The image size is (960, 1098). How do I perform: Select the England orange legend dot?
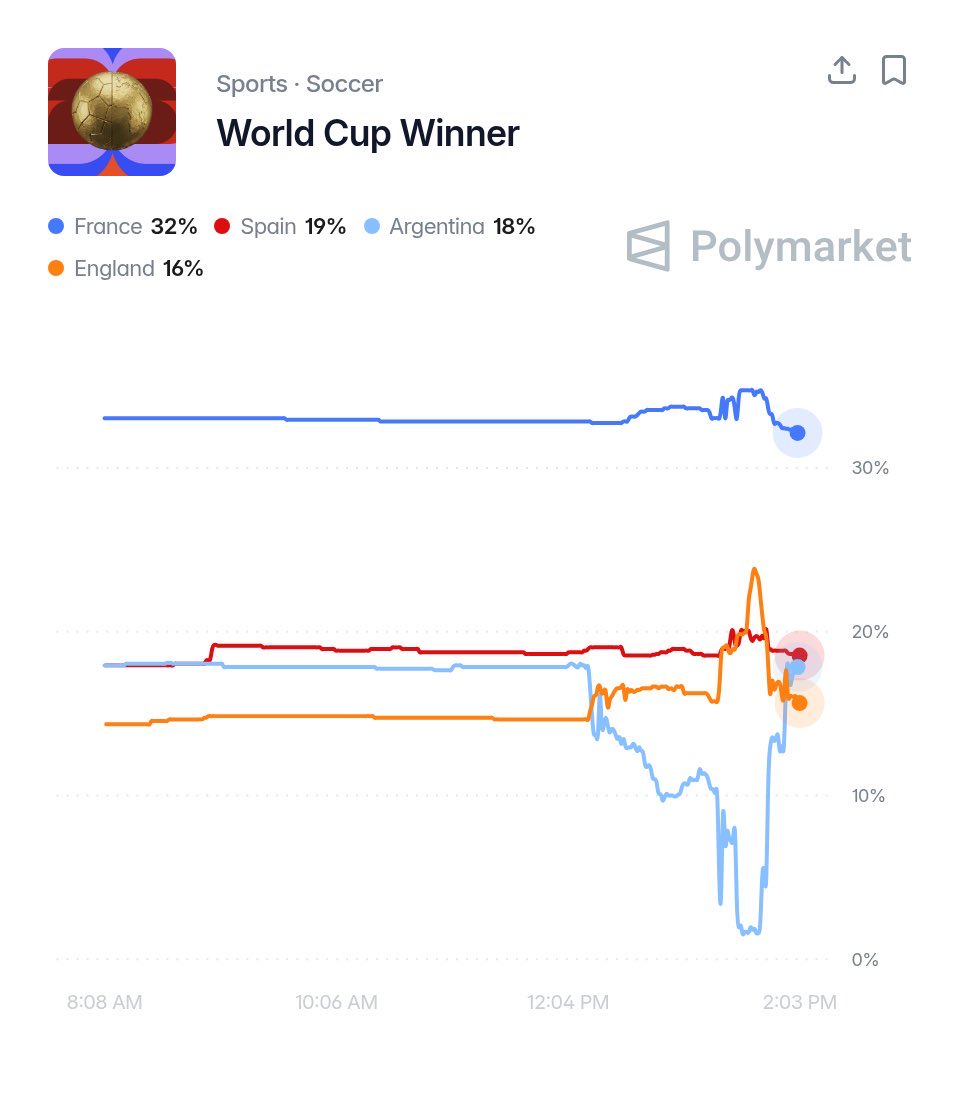point(56,268)
